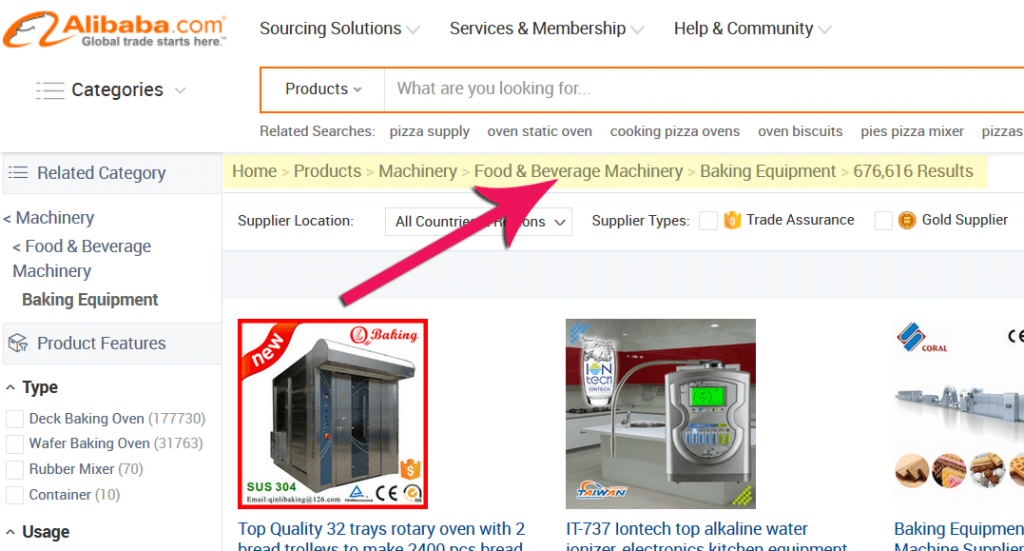This screenshot has width=1024, height=551.
Task: Open the rotary oven product thumbnail
Action: (332, 414)
